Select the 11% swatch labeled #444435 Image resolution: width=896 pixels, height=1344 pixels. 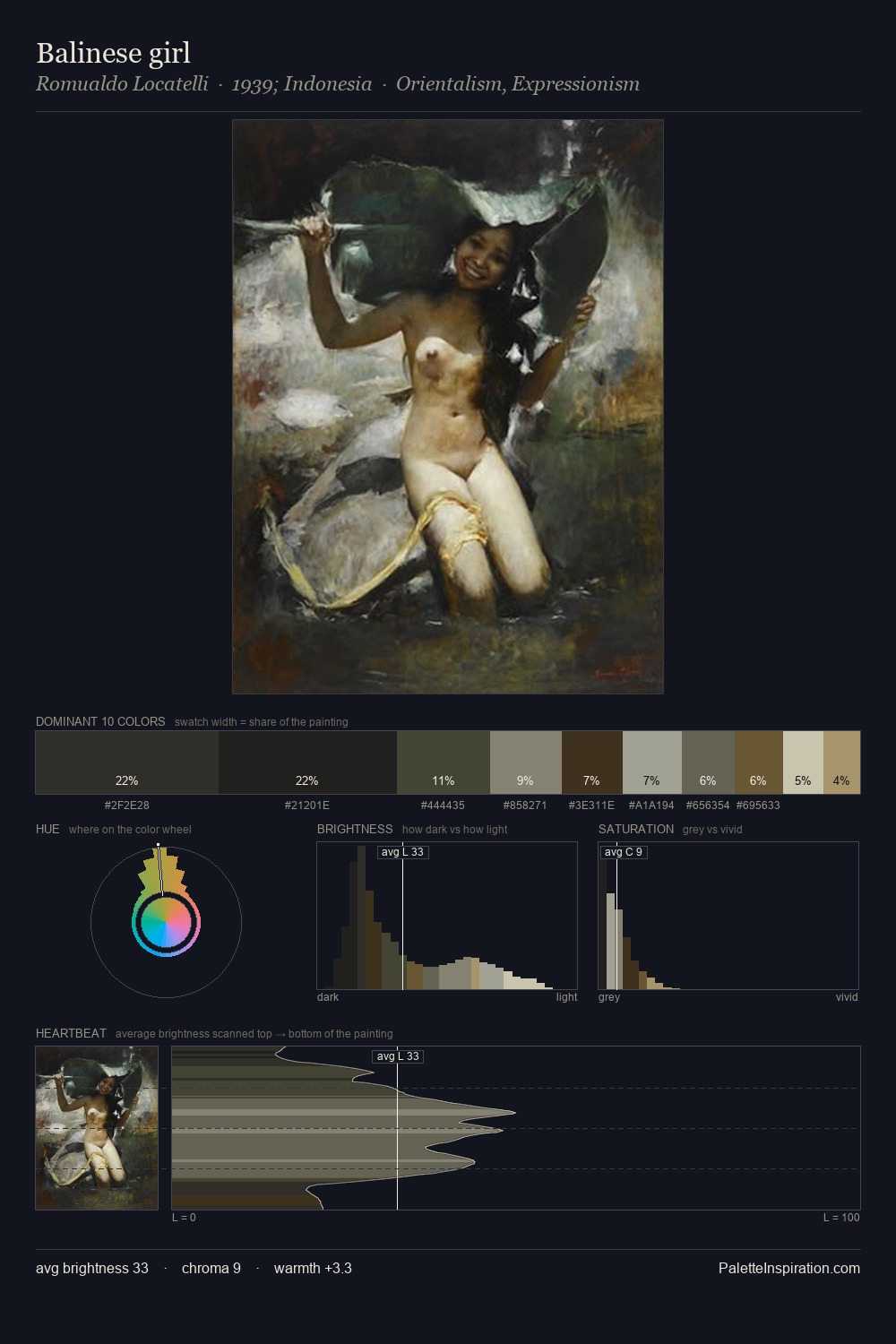point(444,762)
